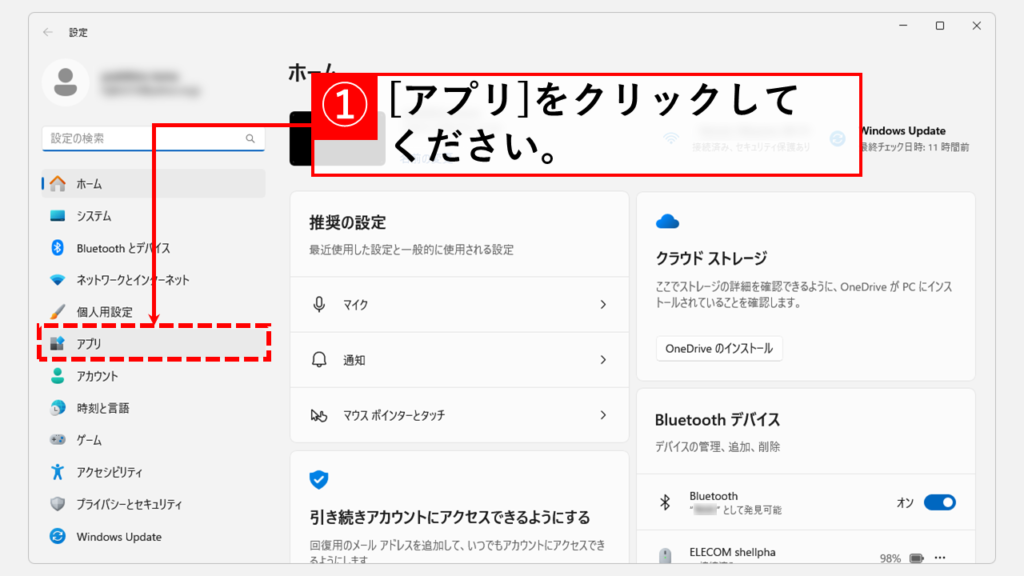Screen dimensions: 1024x576
Task: Open the マウス ポインターとタッチ row
Action: tap(459, 415)
